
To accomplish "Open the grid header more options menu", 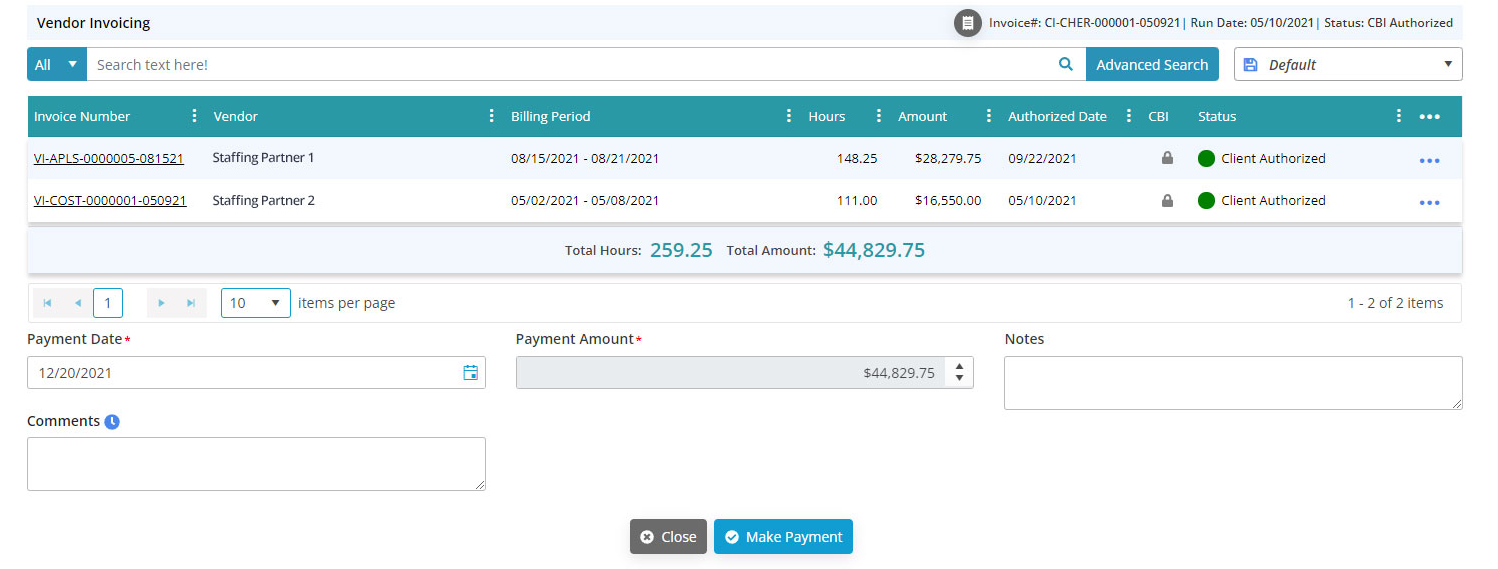I will point(1429,117).
